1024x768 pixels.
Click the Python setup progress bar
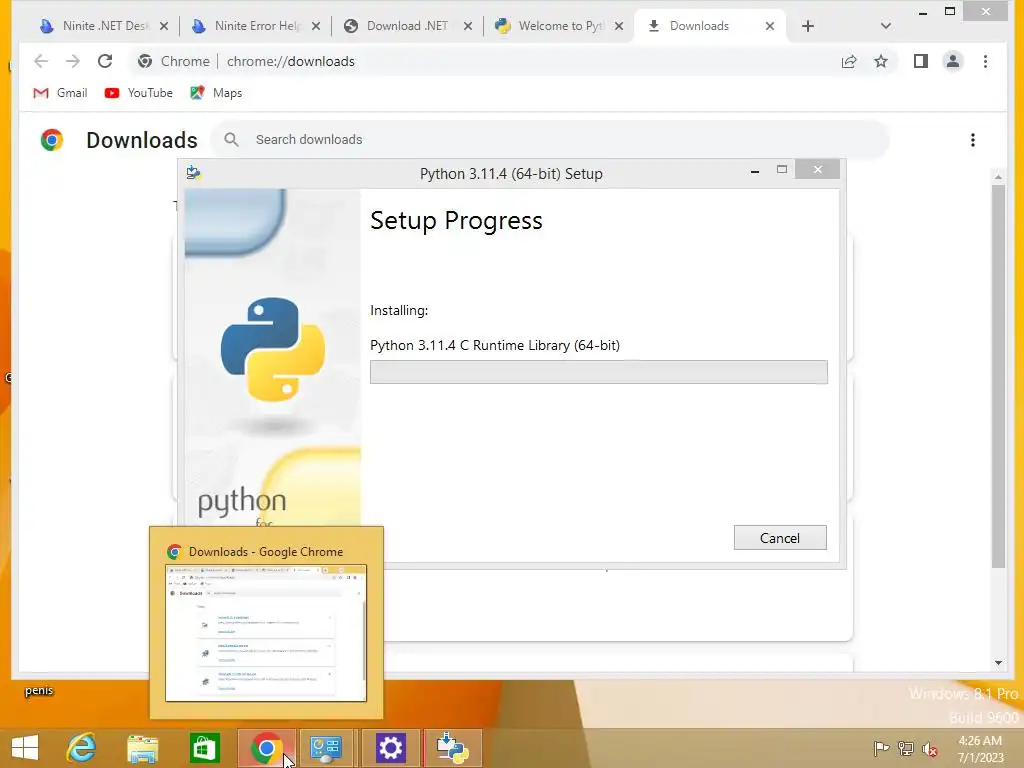[599, 372]
